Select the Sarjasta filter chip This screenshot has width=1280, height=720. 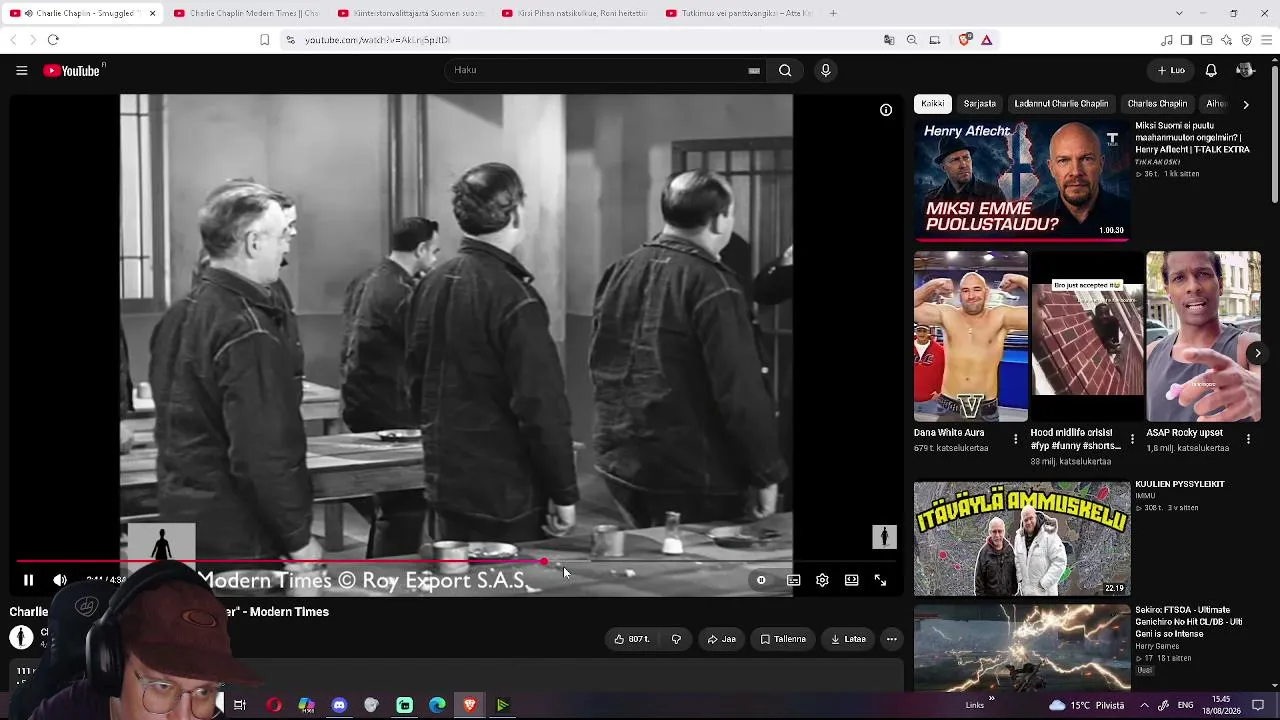pyautogui.click(x=980, y=104)
